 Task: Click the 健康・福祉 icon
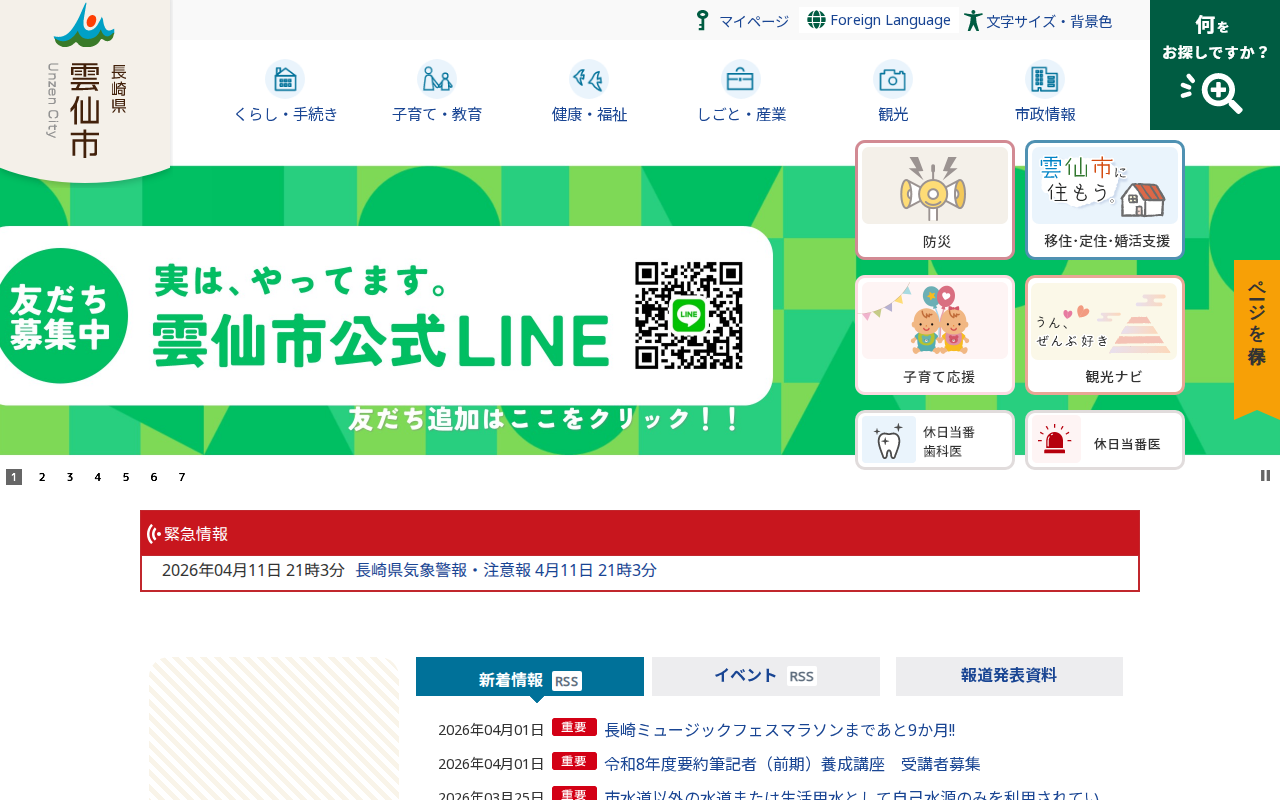point(589,78)
